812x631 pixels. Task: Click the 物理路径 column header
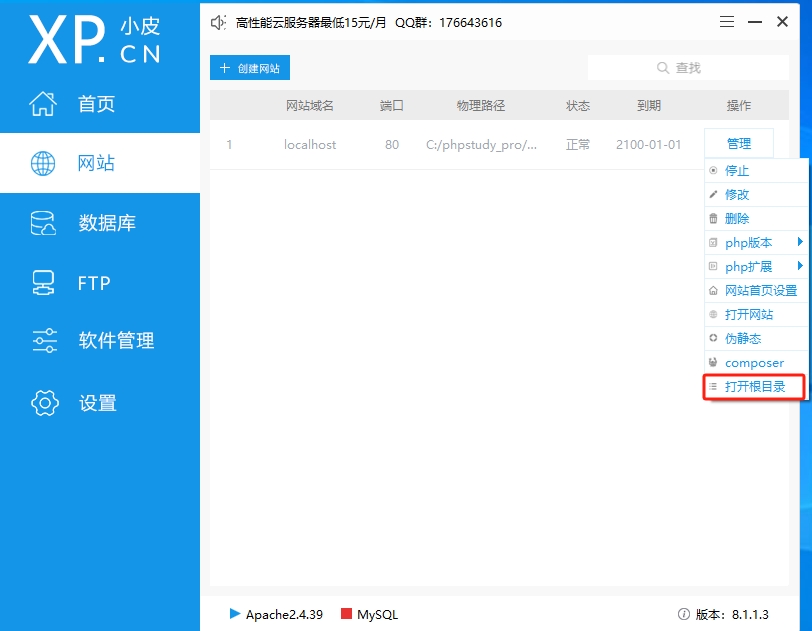[481, 106]
